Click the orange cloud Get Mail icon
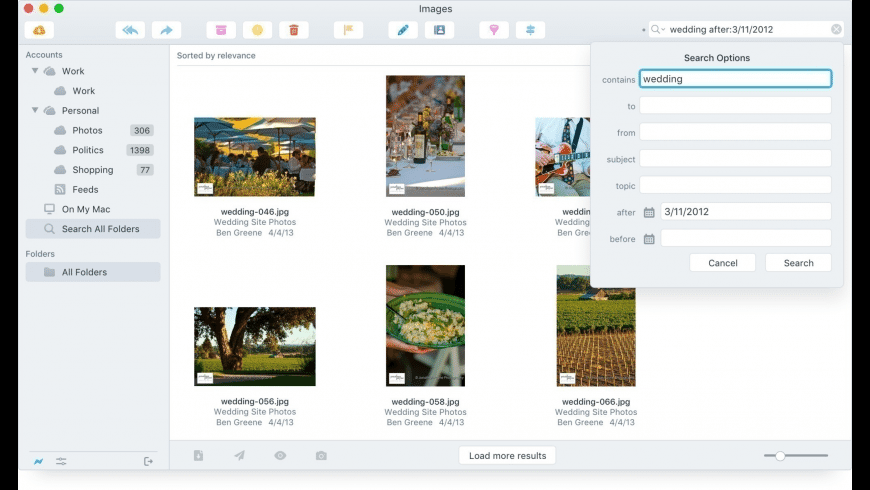The width and height of the screenshot is (870, 490). [x=39, y=30]
